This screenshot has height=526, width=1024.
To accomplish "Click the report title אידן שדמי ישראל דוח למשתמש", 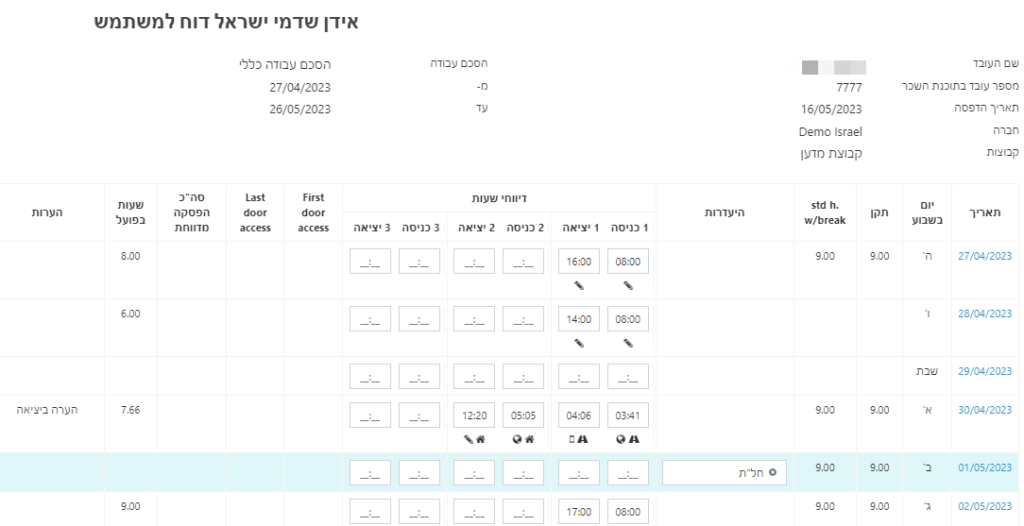I will click(227, 22).
